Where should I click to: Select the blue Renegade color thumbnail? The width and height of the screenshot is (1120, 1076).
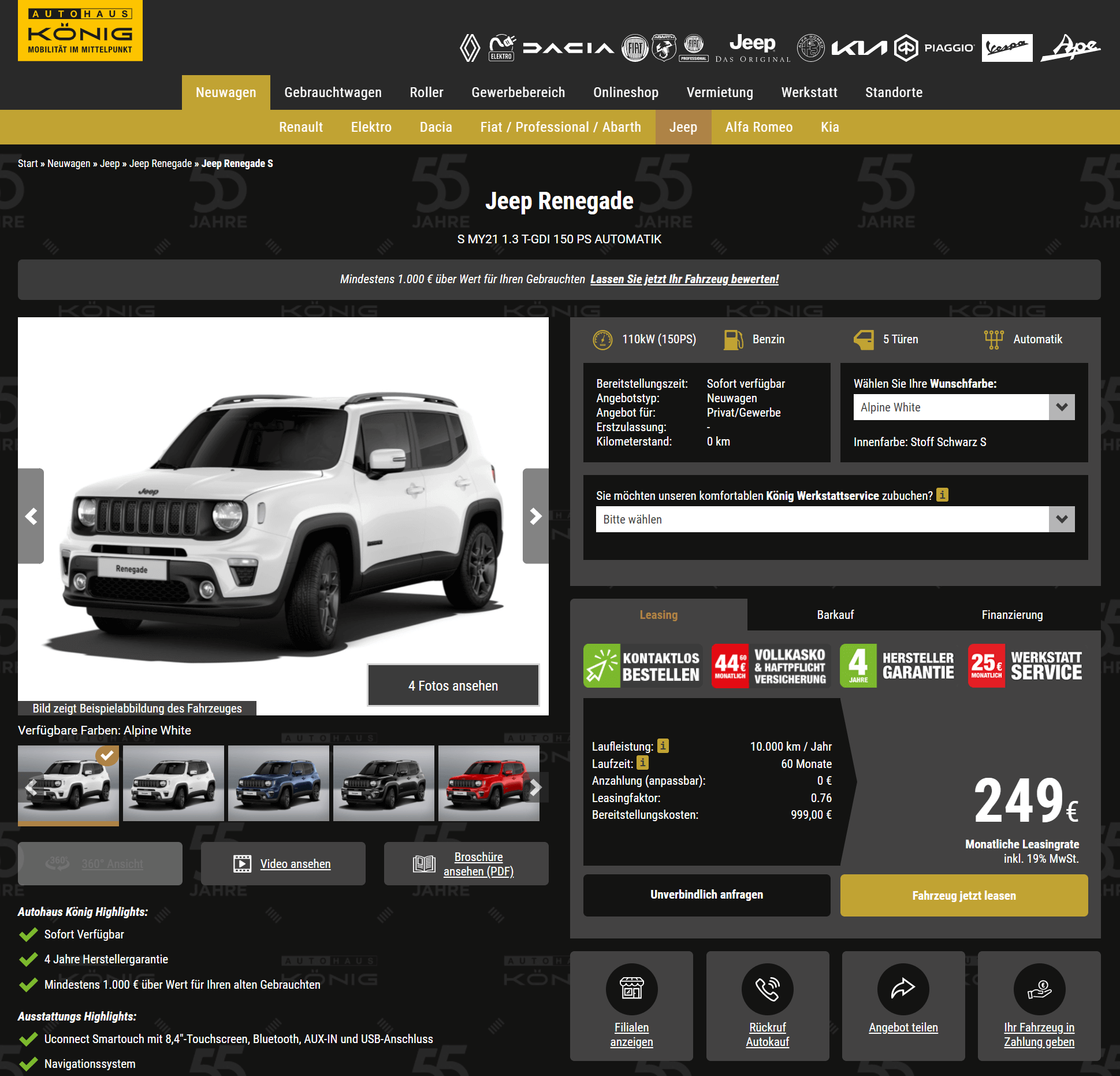278,783
